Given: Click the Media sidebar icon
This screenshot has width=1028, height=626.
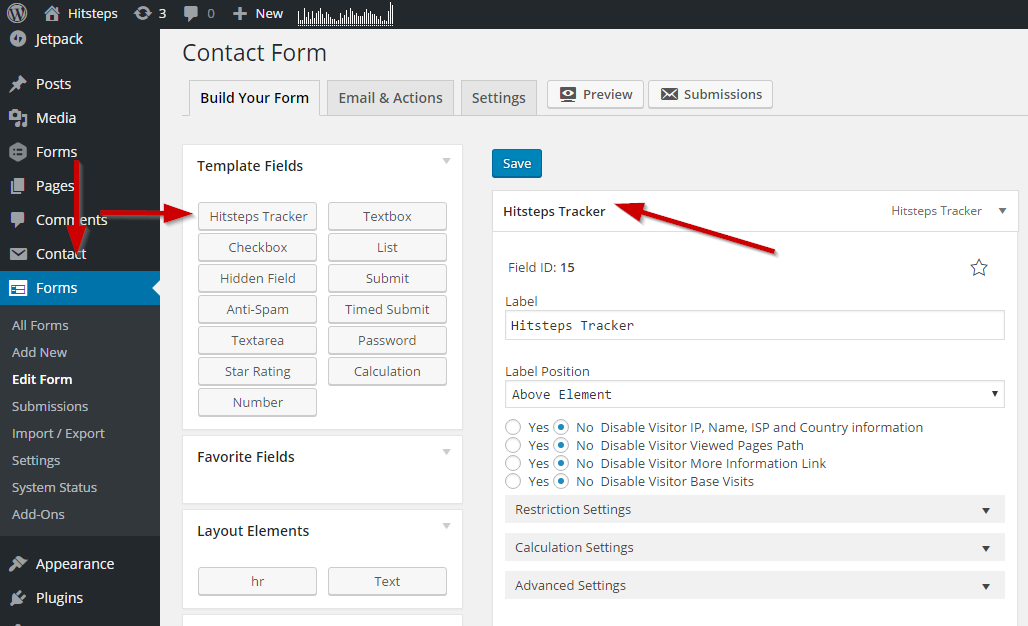Looking at the screenshot, I should pos(18,118).
